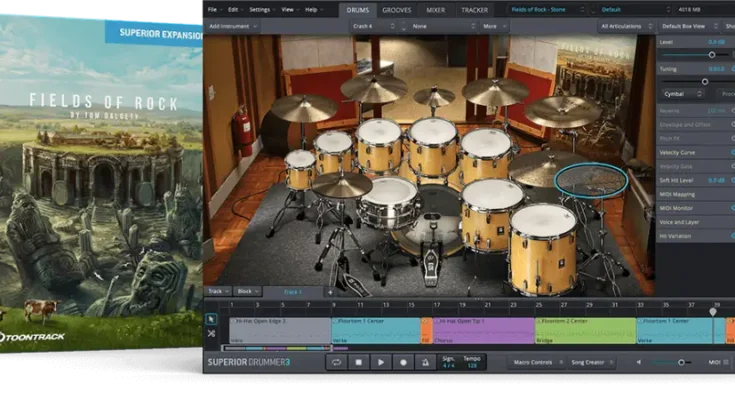Select the scissors cut tool
This screenshot has width=735, height=400.
click(212, 335)
